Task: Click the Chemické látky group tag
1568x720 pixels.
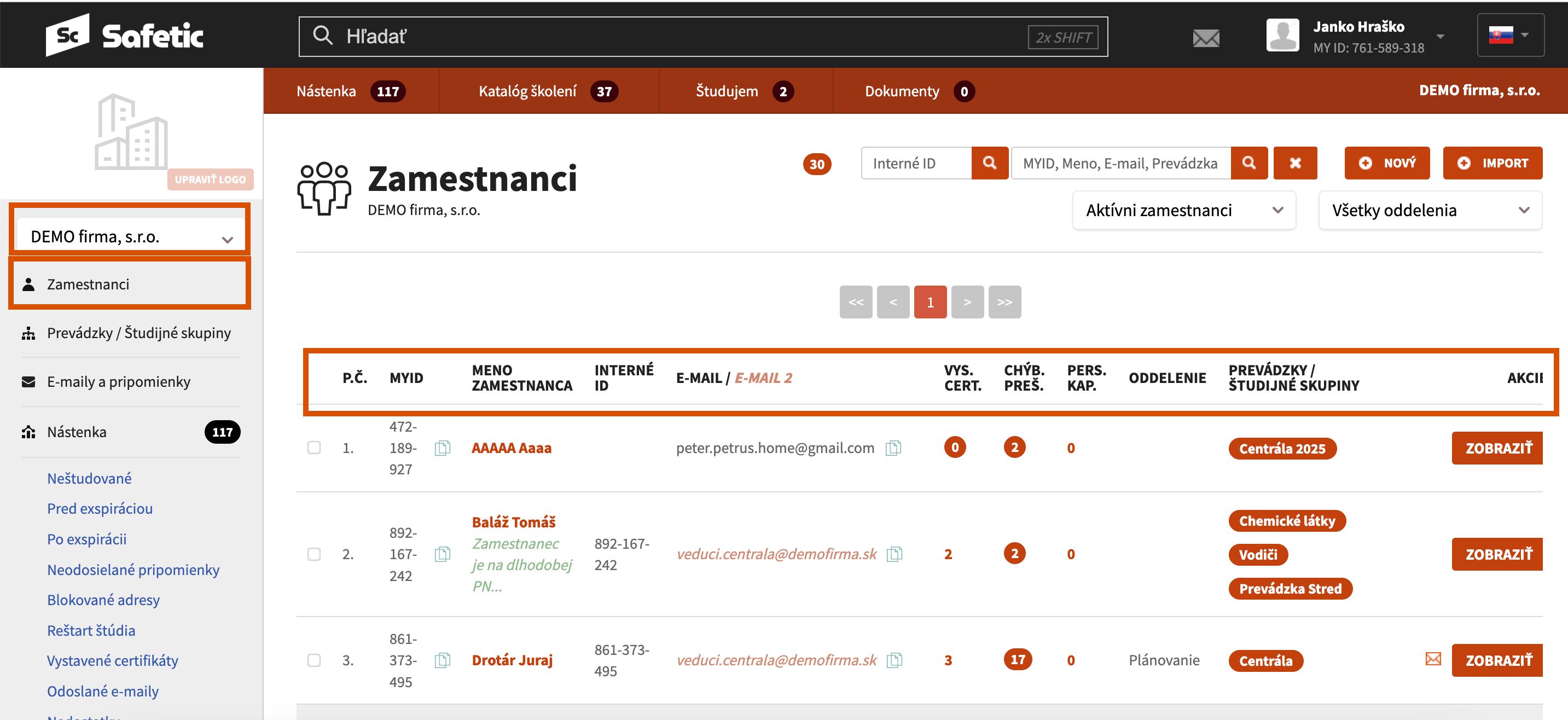Action: [1287, 520]
